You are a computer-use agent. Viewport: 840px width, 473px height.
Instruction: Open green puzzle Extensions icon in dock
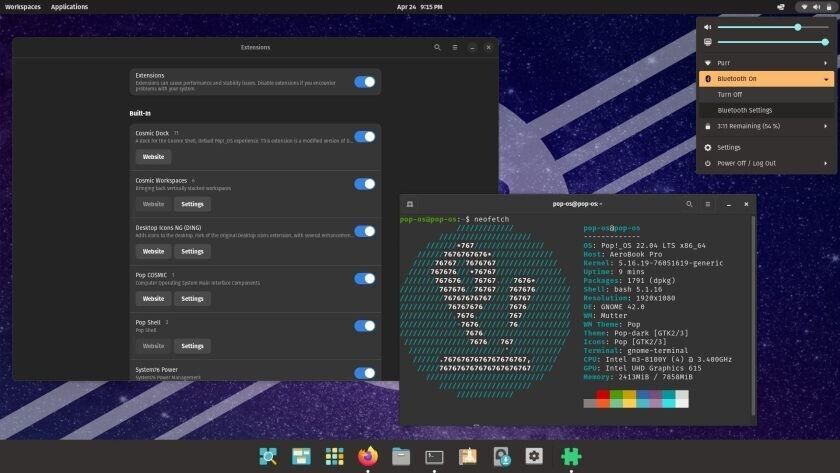tap(571, 456)
